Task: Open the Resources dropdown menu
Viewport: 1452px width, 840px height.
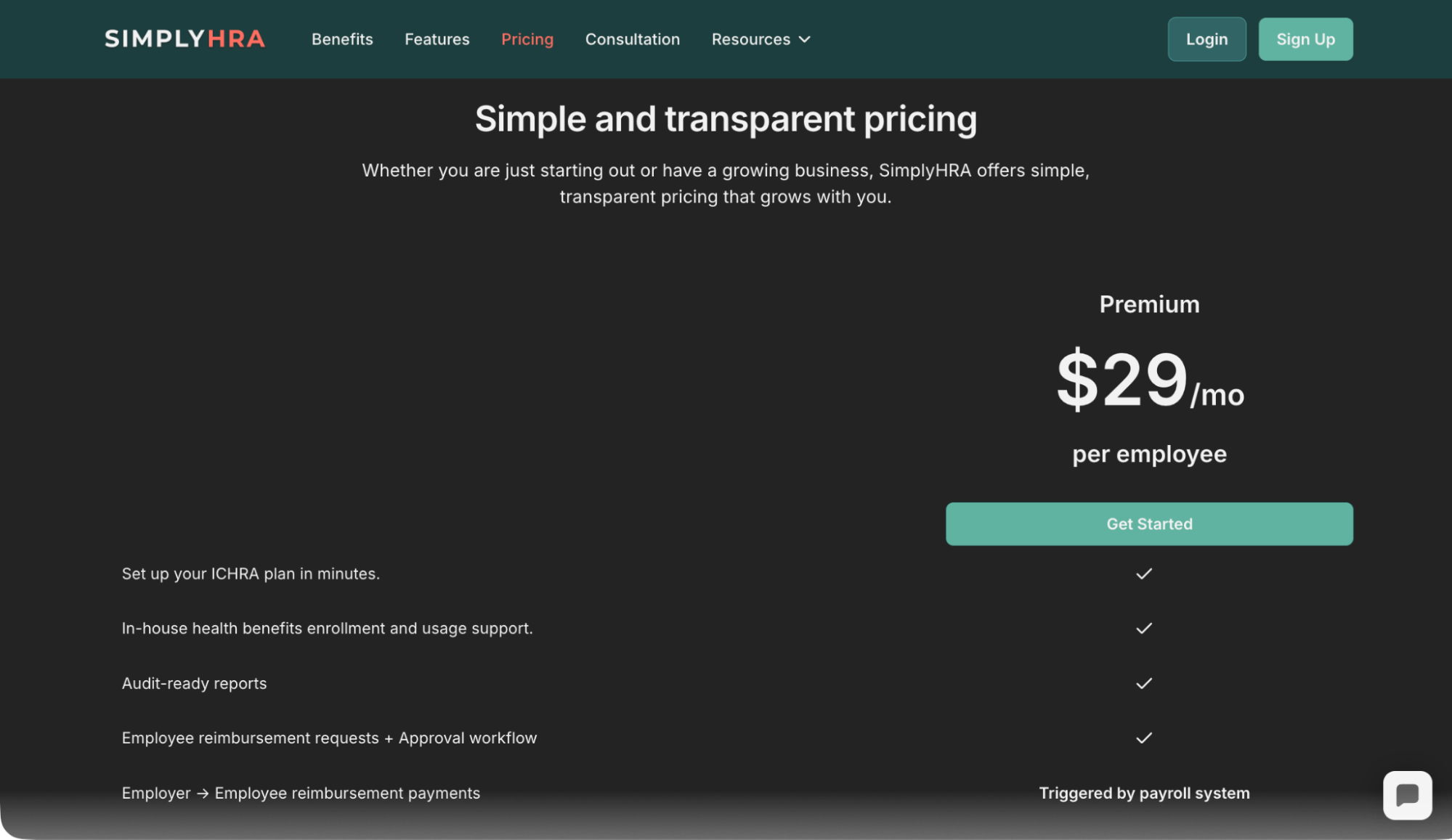Action: tap(751, 40)
